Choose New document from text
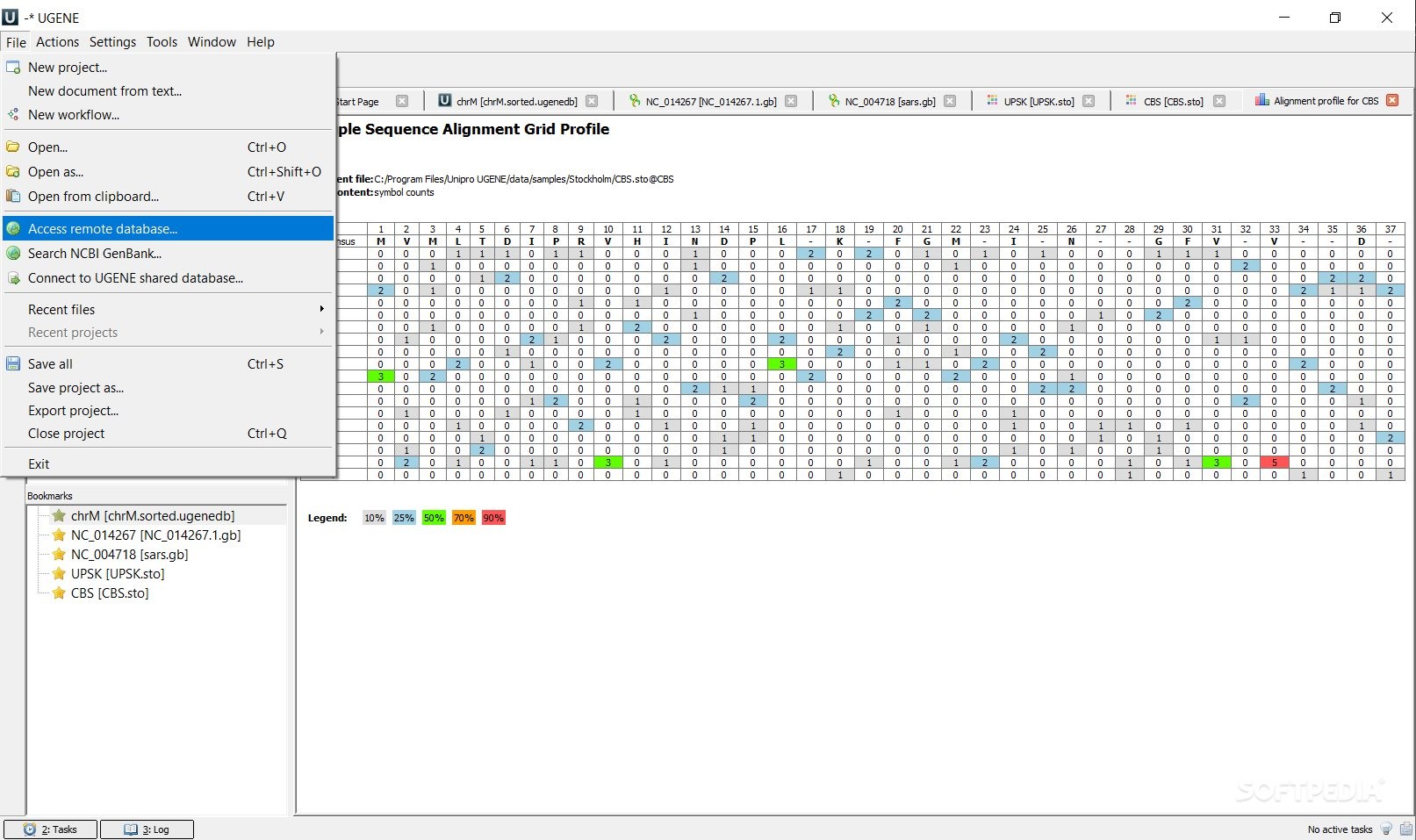 169,91
